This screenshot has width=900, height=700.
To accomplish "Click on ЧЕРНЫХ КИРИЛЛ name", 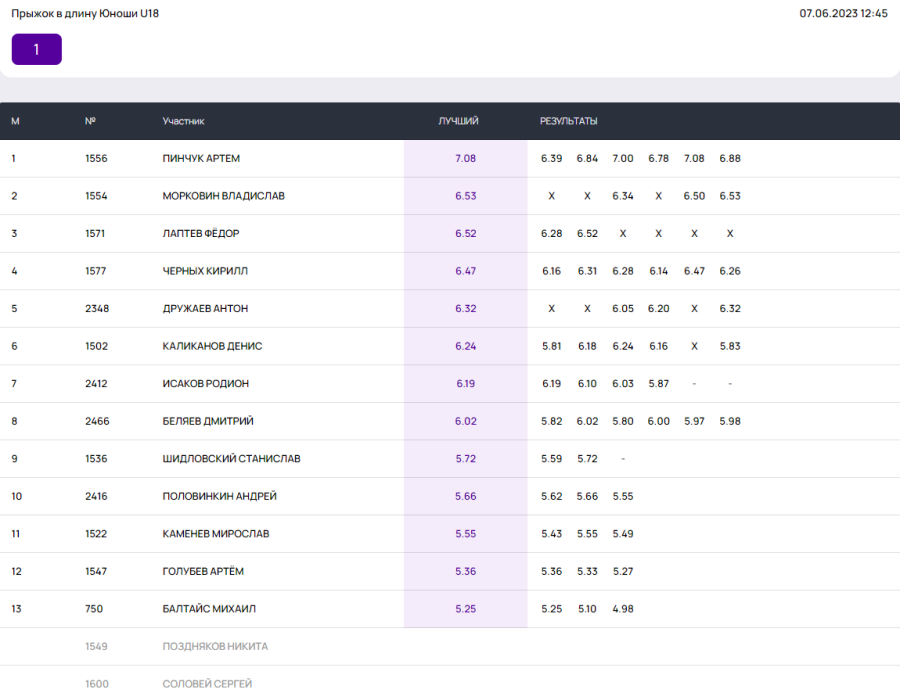I will (205, 271).
